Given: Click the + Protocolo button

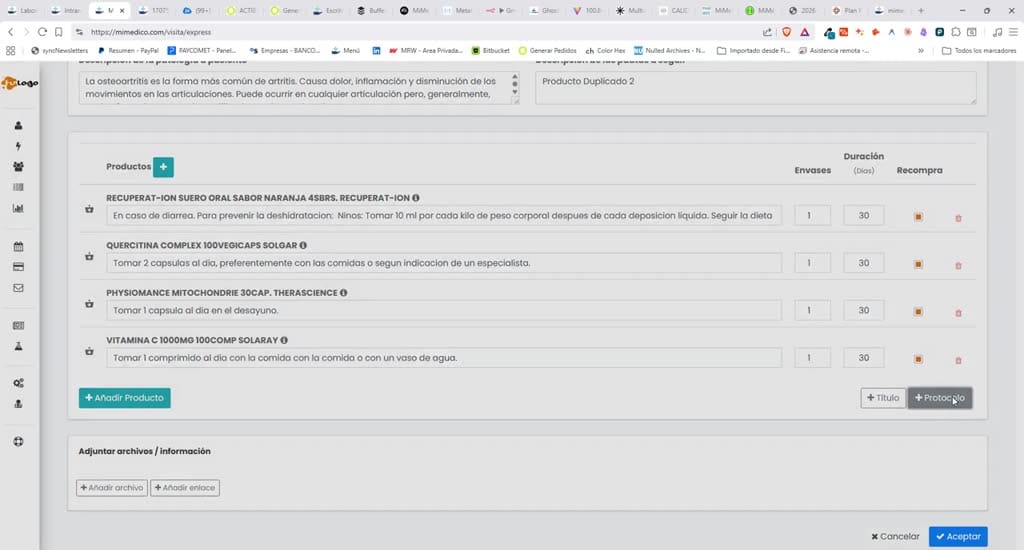Looking at the screenshot, I should coord(940,398).
